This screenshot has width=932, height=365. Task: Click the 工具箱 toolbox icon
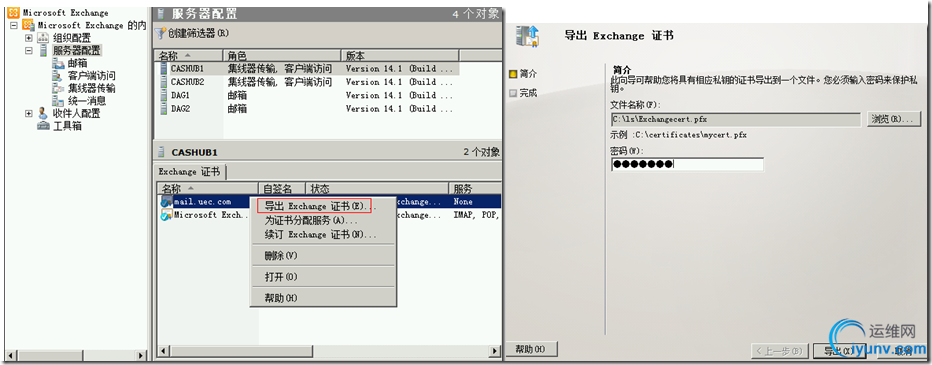pos(43,125)
